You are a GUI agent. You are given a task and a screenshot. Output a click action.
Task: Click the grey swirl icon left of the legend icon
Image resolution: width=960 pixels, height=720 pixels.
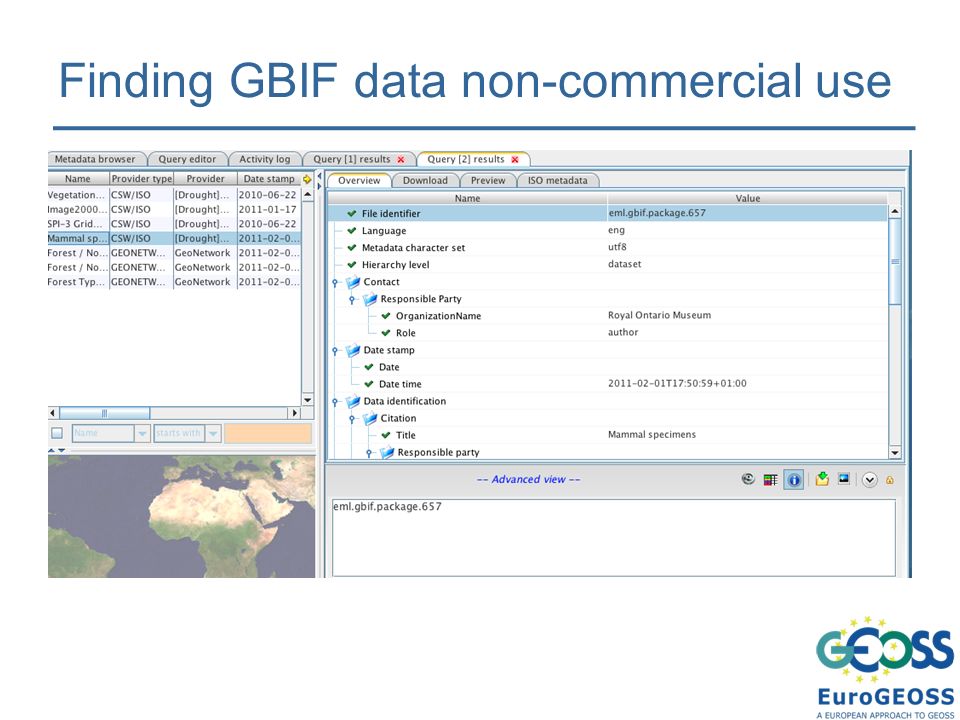pyautogui.click(x=748, y=479)
